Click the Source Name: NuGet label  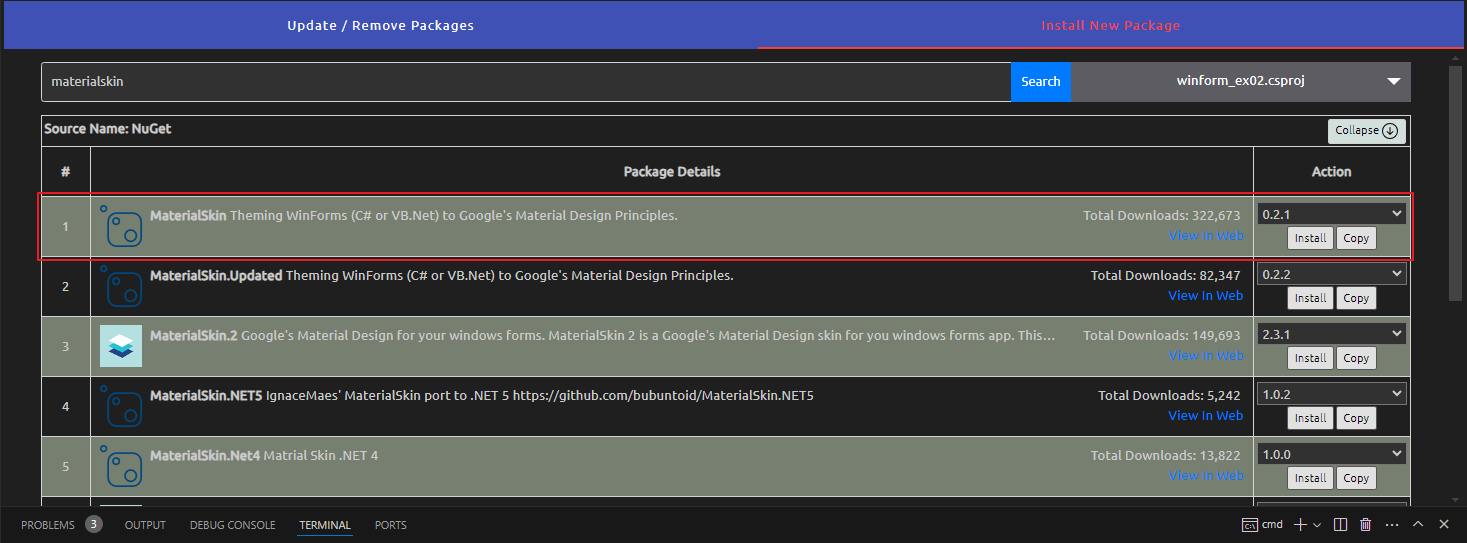coord(108,129)
